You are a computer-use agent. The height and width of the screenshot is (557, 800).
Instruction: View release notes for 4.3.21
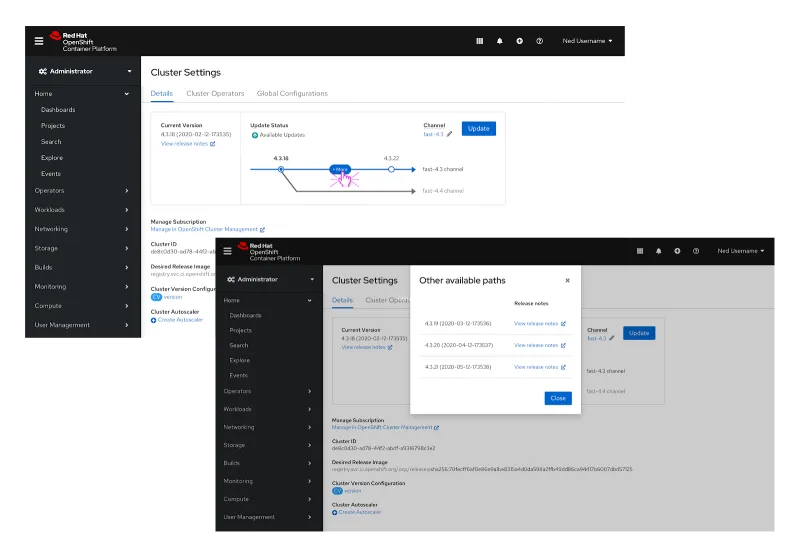pos(540,367)
